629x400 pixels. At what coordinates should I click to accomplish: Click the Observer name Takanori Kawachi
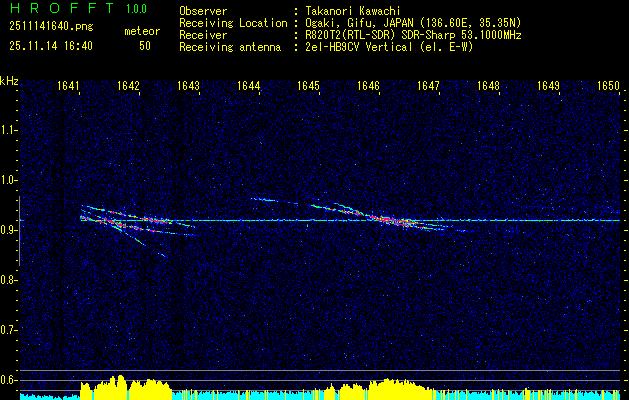pyautogui.click(x=354, y=11)
